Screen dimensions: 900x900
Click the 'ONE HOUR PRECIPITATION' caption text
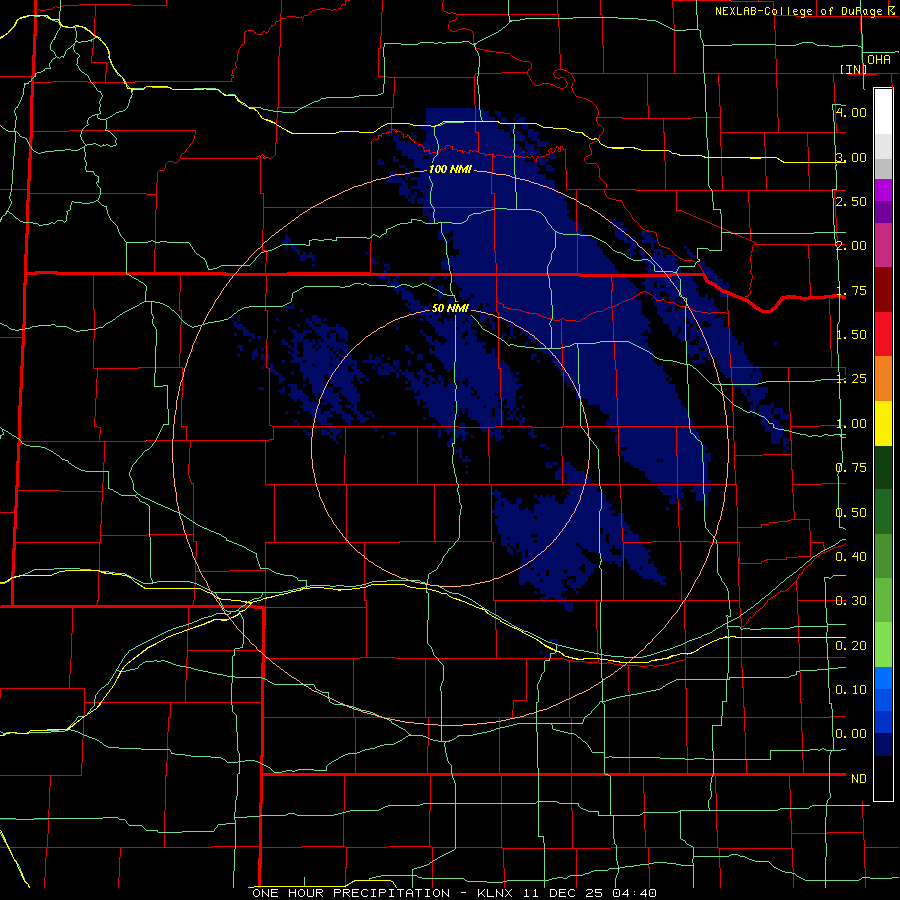tap(351, 893)
